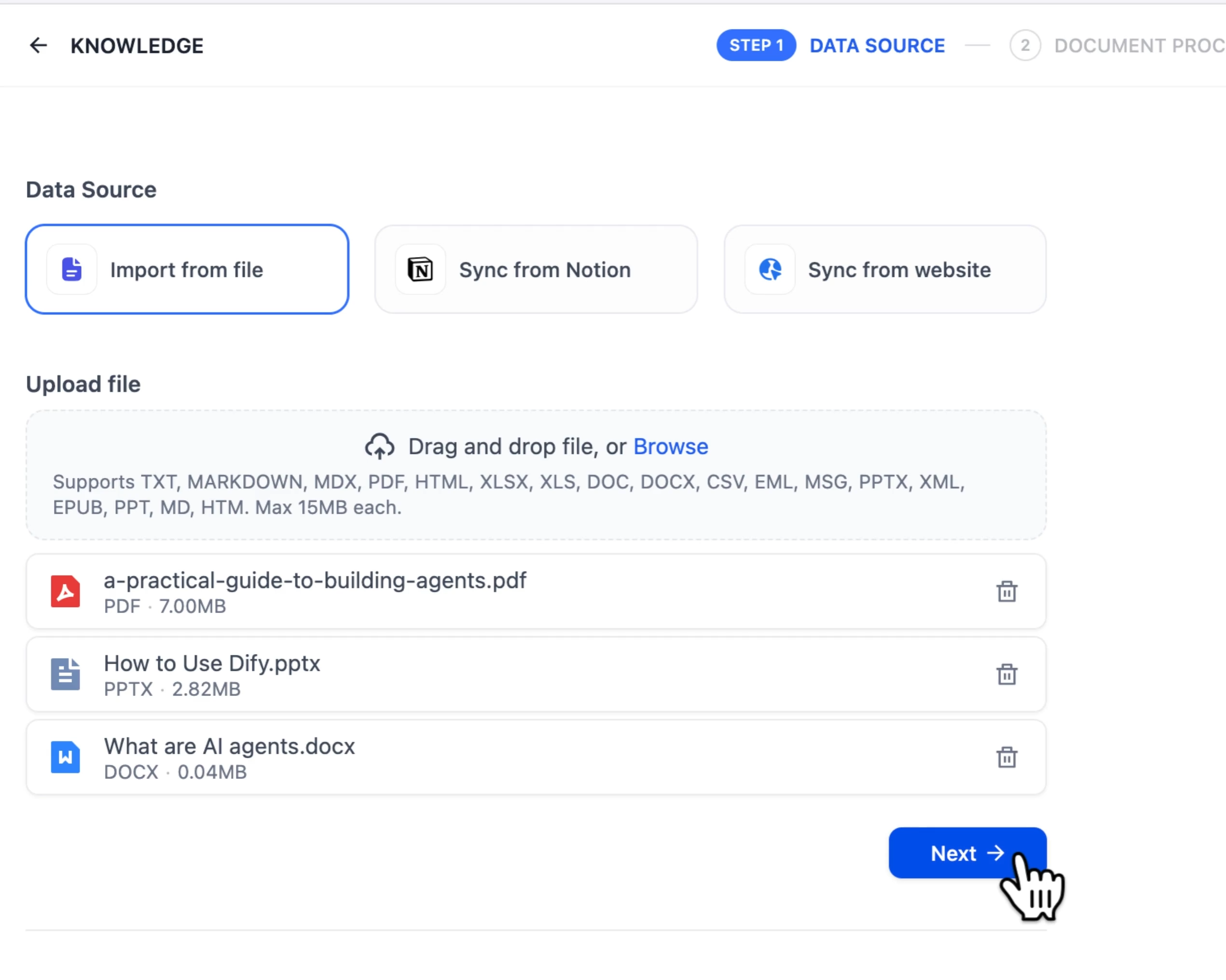Delete What are AI agents.docx via trash icon
Viewport: 1226px width, 980px height.
[x=1006, y=757]
